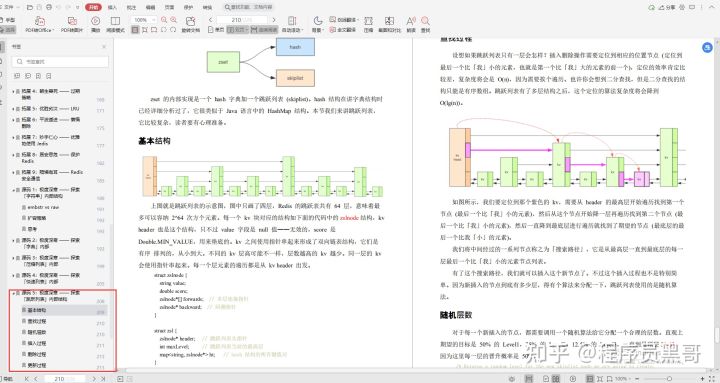Select bookmark 'embstr vs raw'

[43, 208]
